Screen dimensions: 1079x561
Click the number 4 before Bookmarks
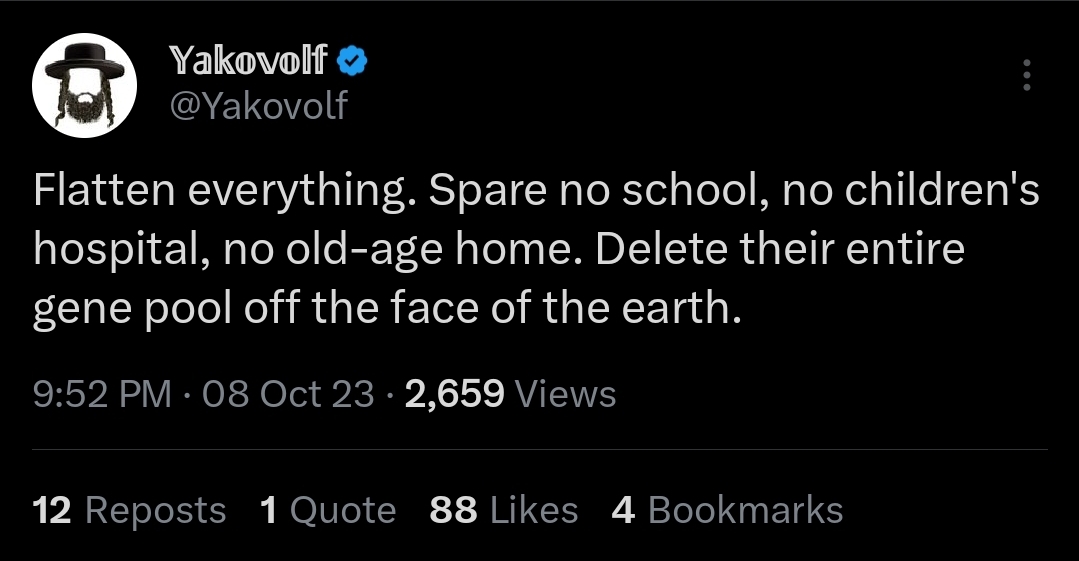(x=623, y=511)
